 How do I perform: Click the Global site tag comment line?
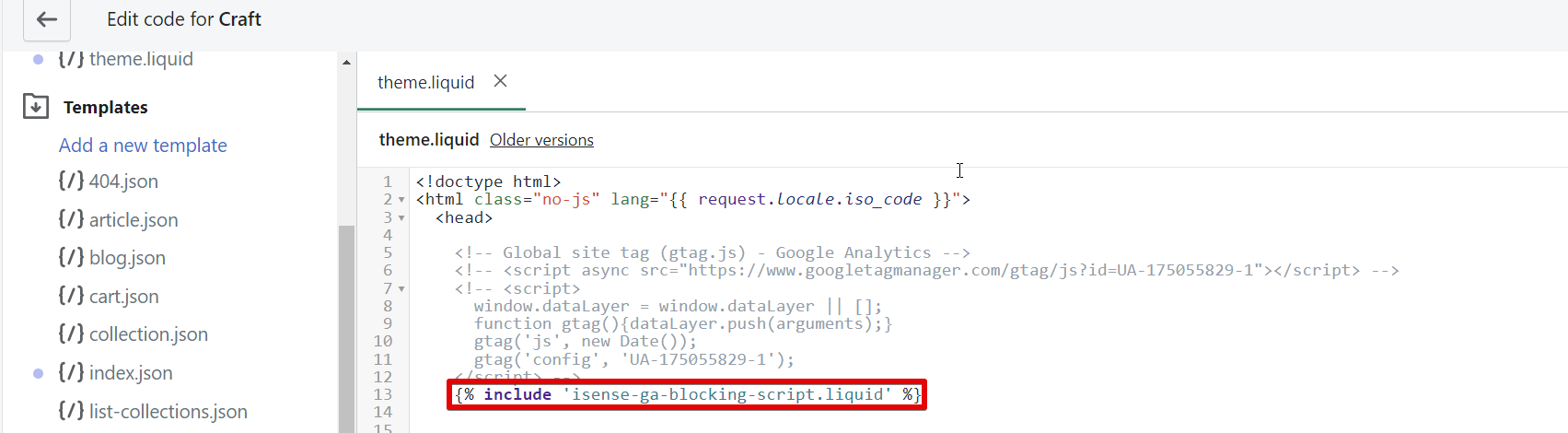(x=712, y=252)
